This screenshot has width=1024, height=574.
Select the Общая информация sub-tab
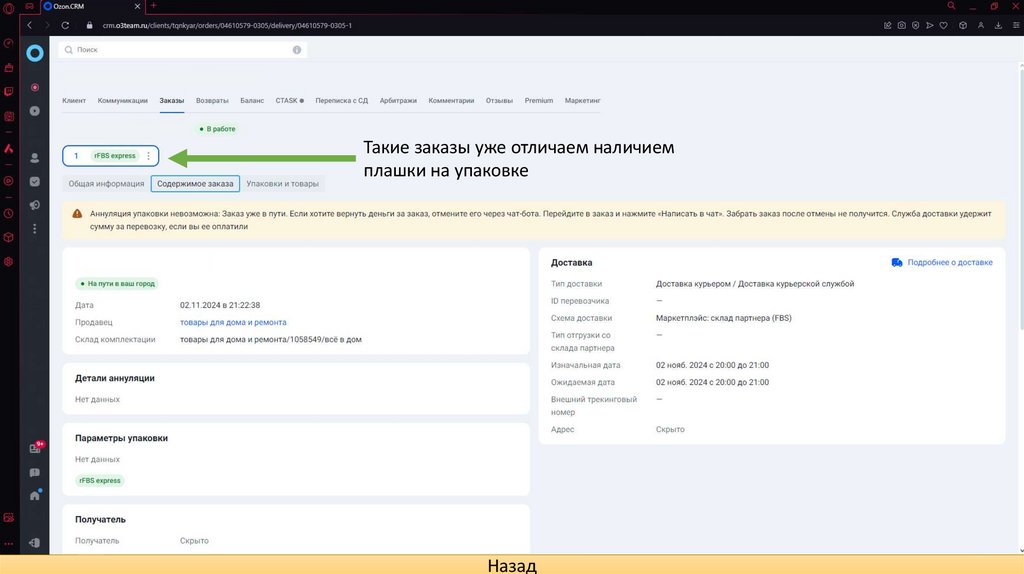click(x=106, y=183)
